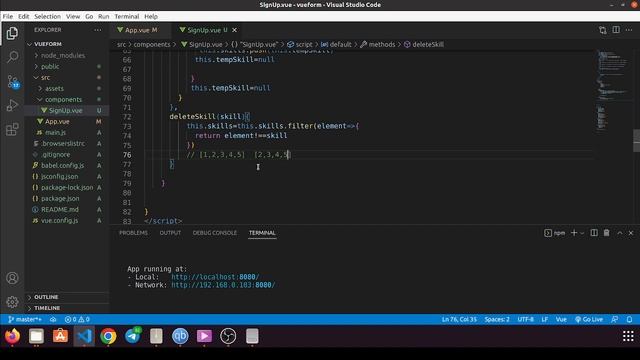Open the Run and Debug view
The height and width of the screenshot is (360, 640).
[x=12, y=105]
